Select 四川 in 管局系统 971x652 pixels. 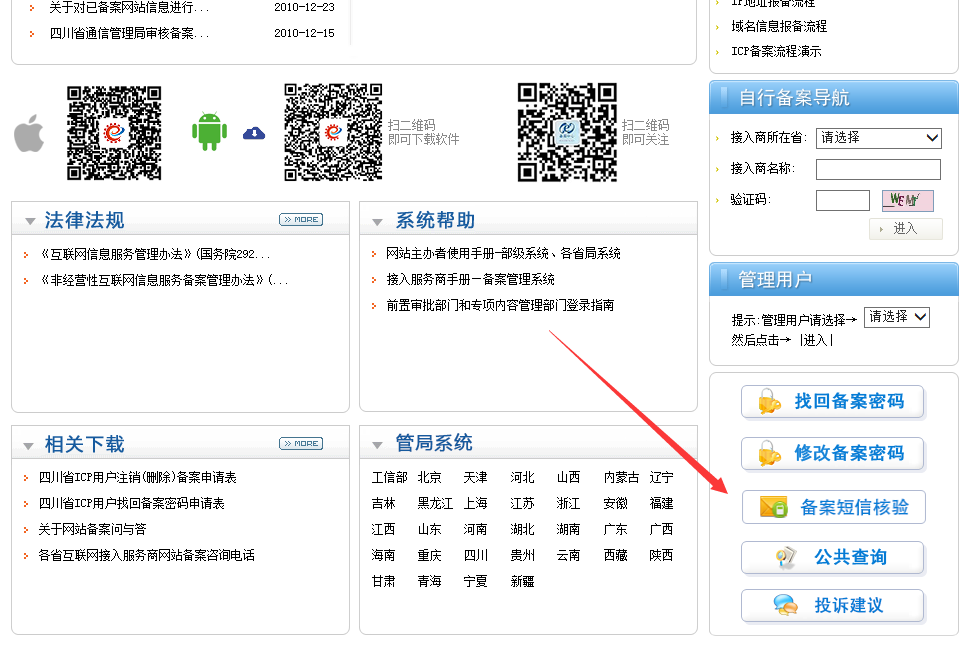[476, 555]
